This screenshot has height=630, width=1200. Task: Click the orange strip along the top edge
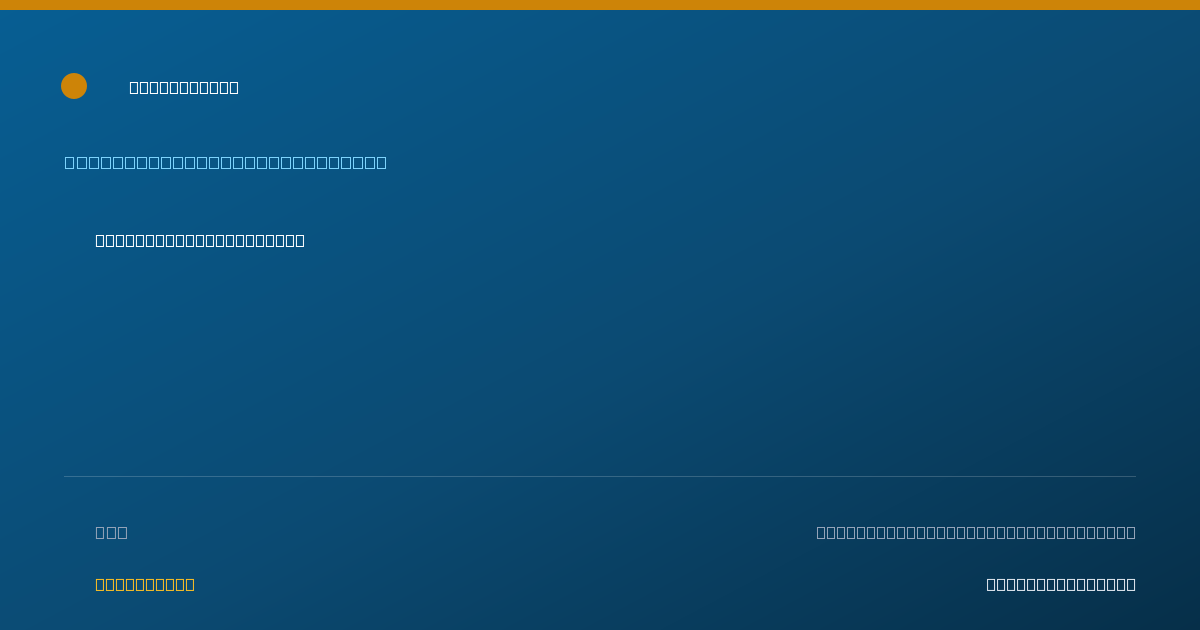click(x=600, y=5)
